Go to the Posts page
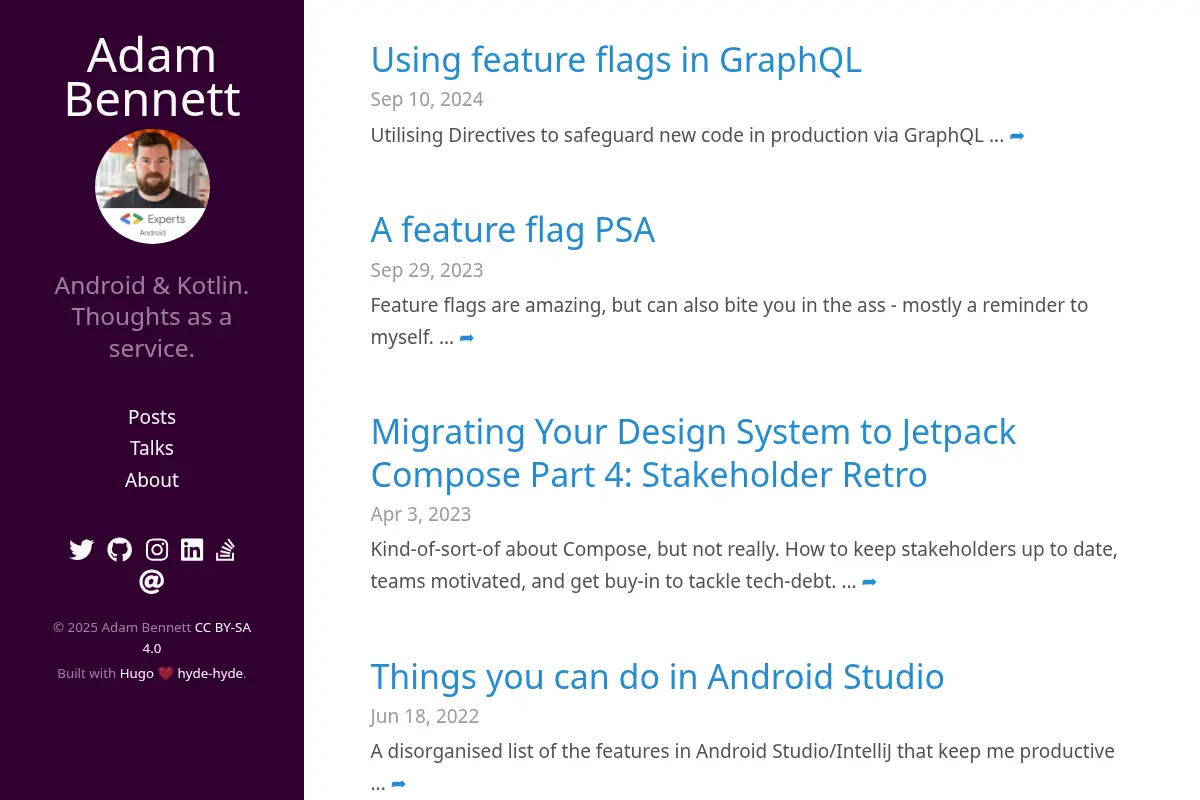The height and width of the screenshot is (800, 1200). (152, 417)
